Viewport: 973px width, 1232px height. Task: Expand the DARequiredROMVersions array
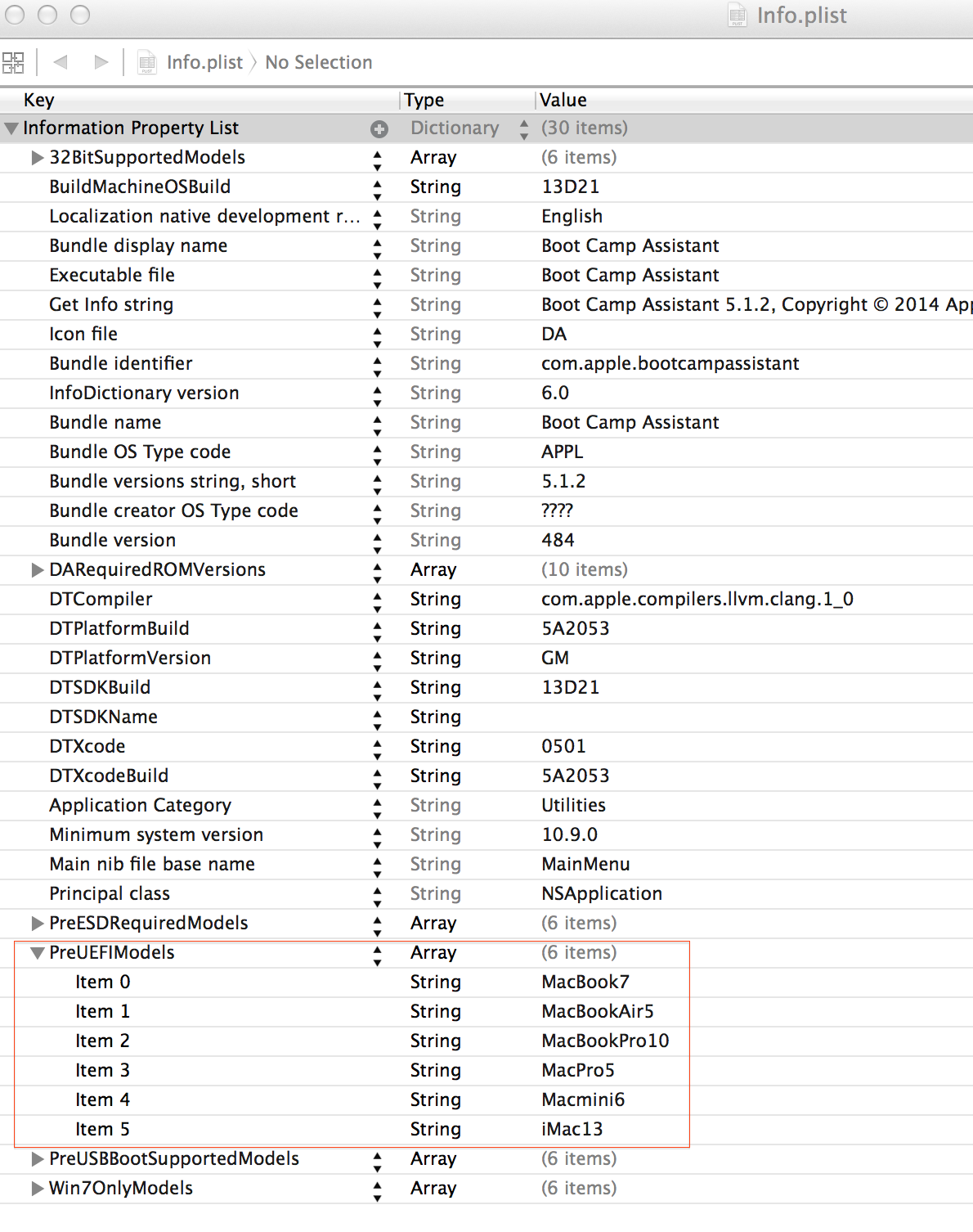37,570
